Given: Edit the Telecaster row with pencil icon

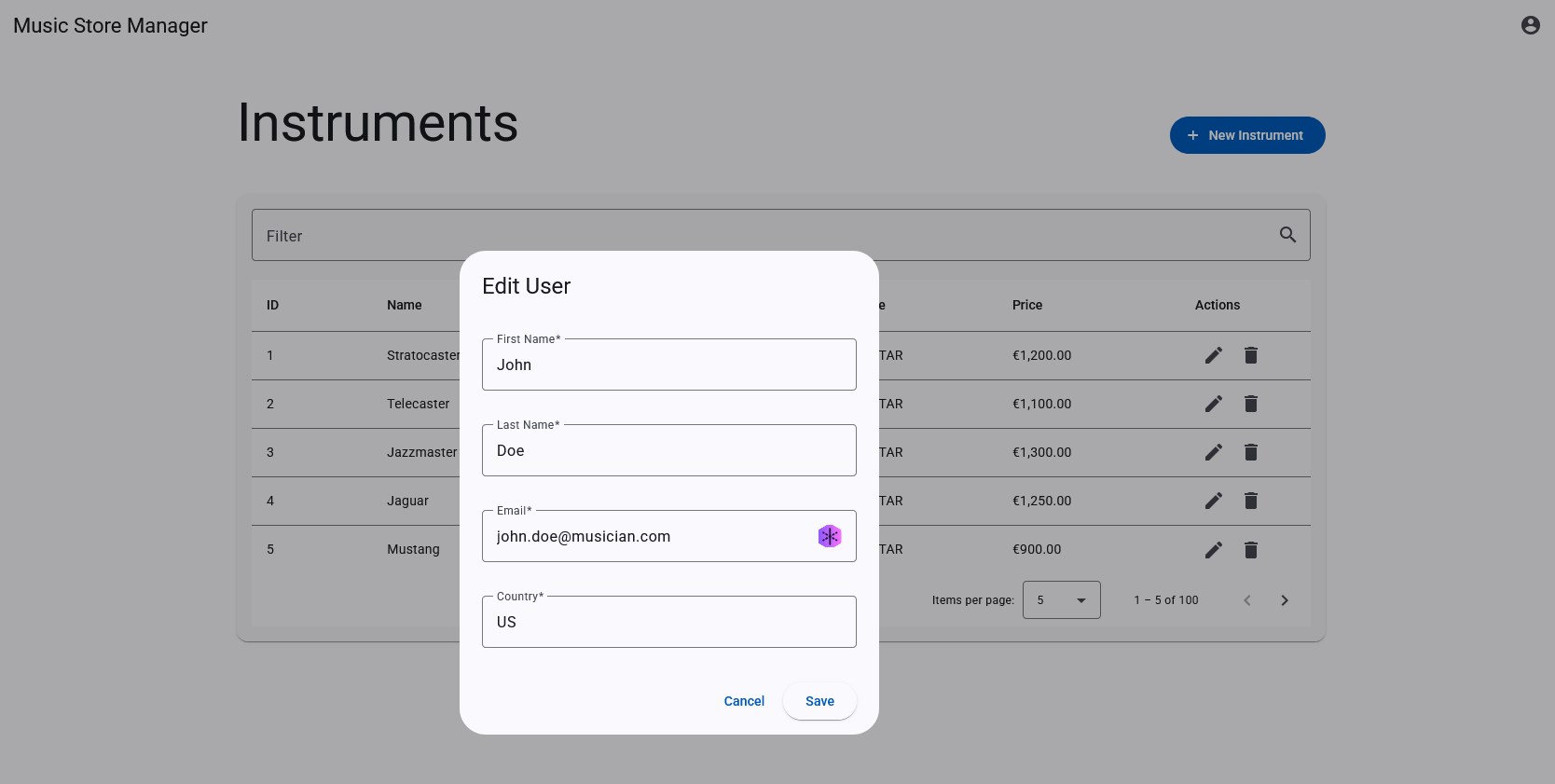Looking at the screenshot, I should coord(1213,404).
